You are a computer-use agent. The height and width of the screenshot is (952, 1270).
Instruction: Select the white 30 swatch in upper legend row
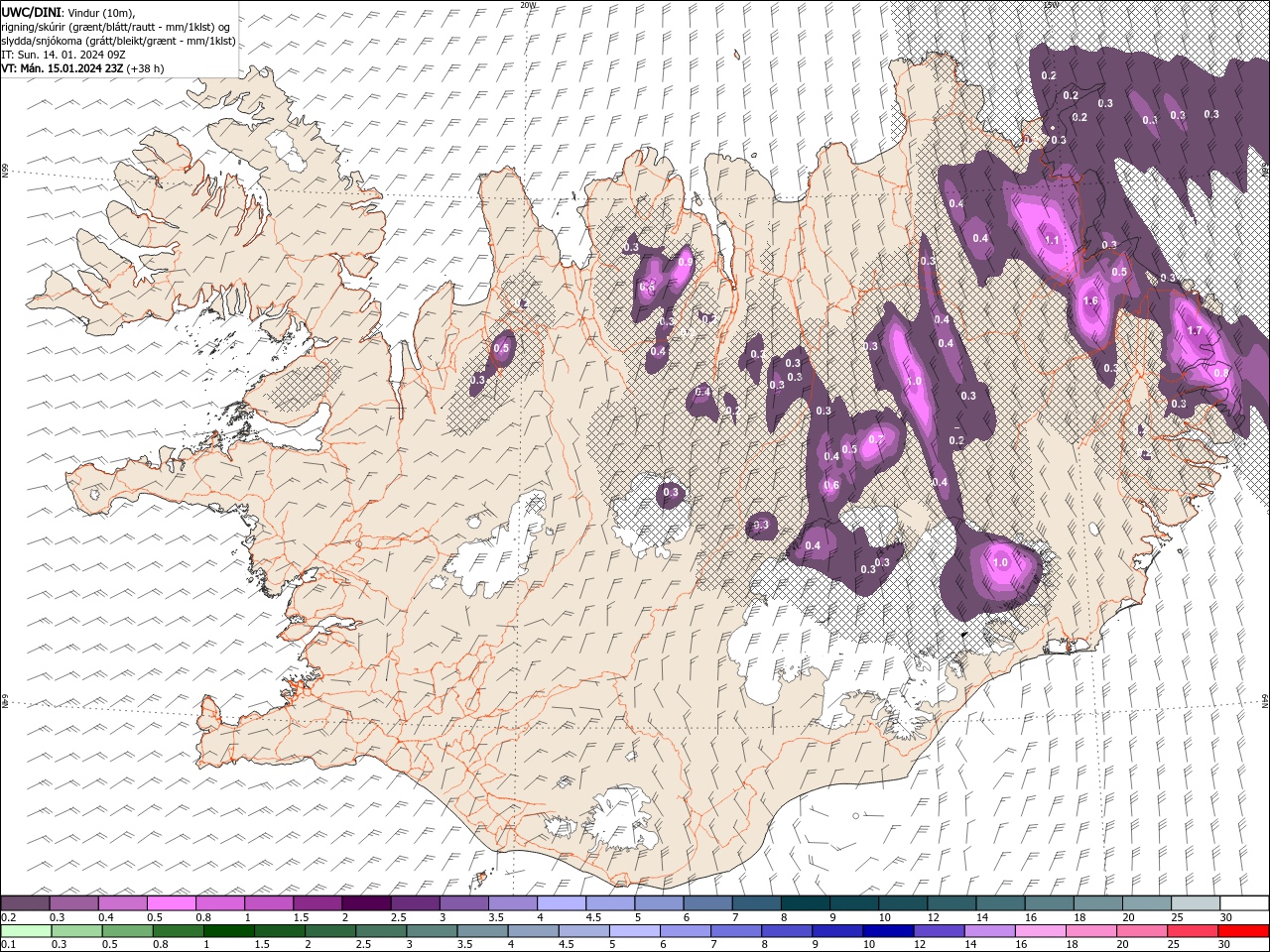1244,902
